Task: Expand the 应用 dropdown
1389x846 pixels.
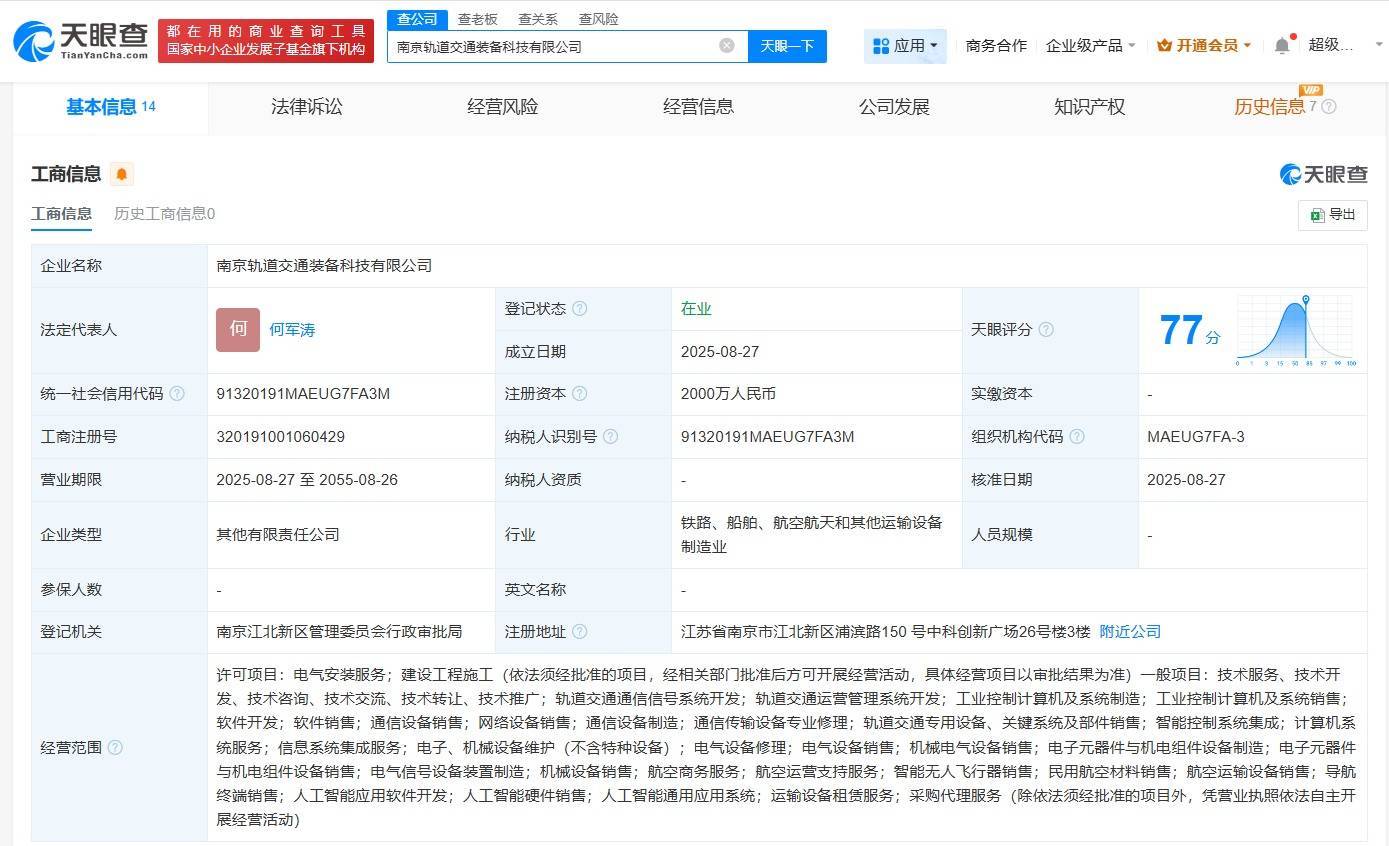Action: coord(905,45)
